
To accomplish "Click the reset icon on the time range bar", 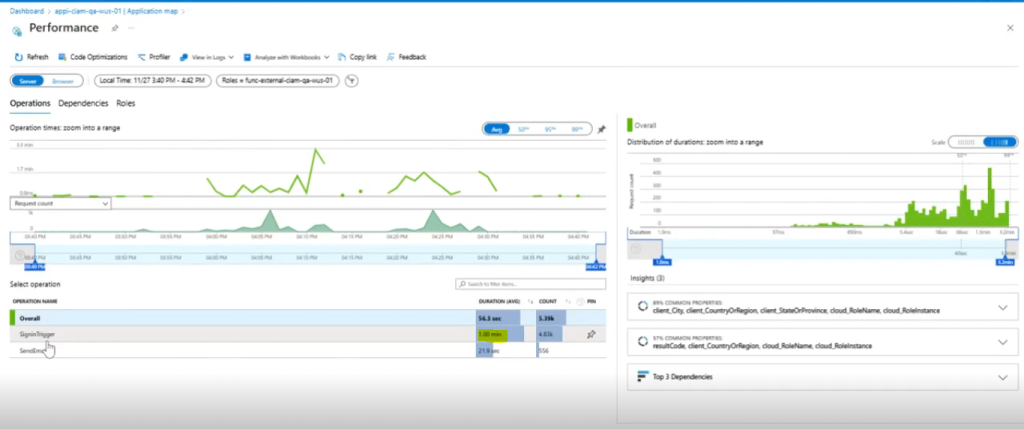I will point(19,255).
